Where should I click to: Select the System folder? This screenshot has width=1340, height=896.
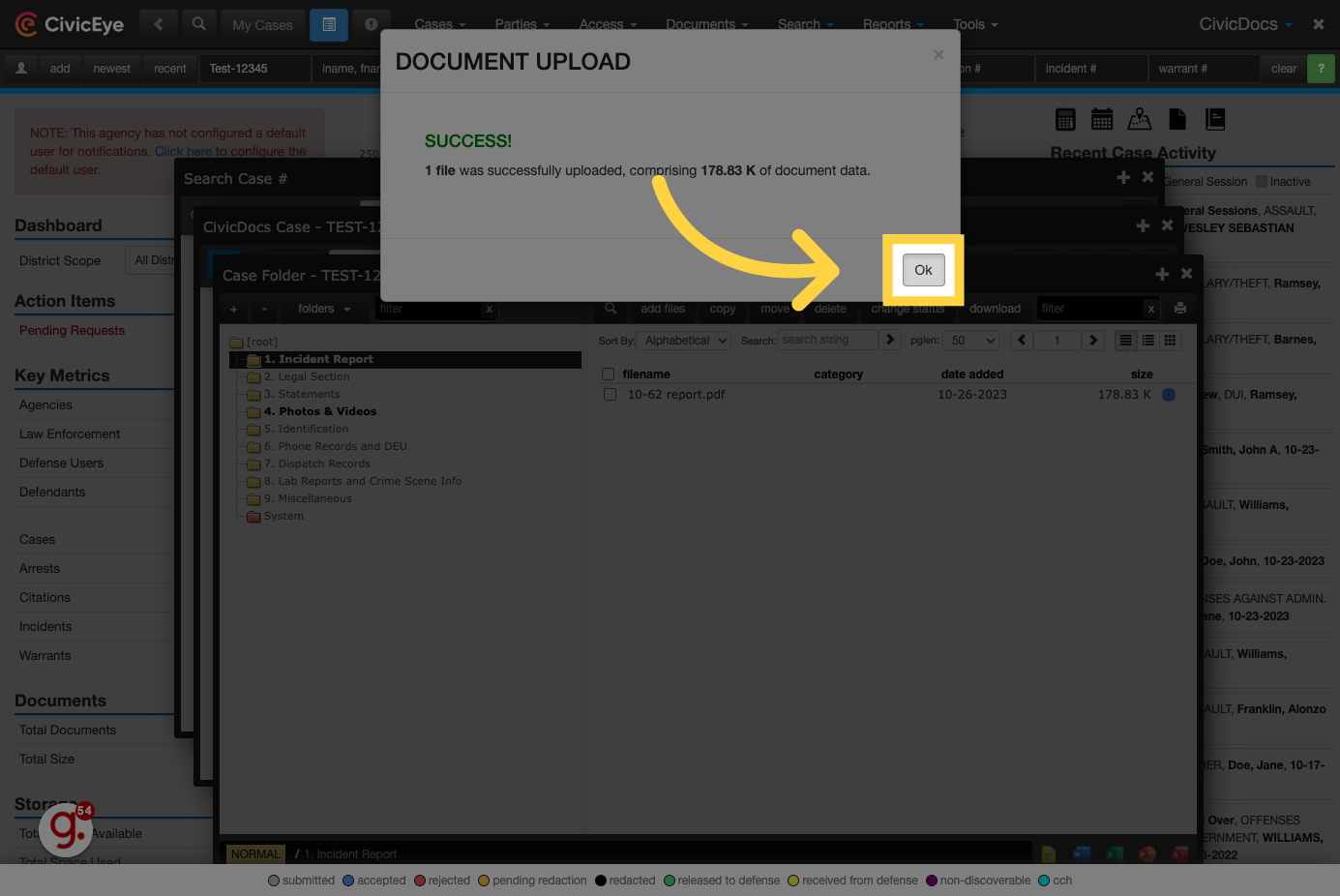(283, 516)
